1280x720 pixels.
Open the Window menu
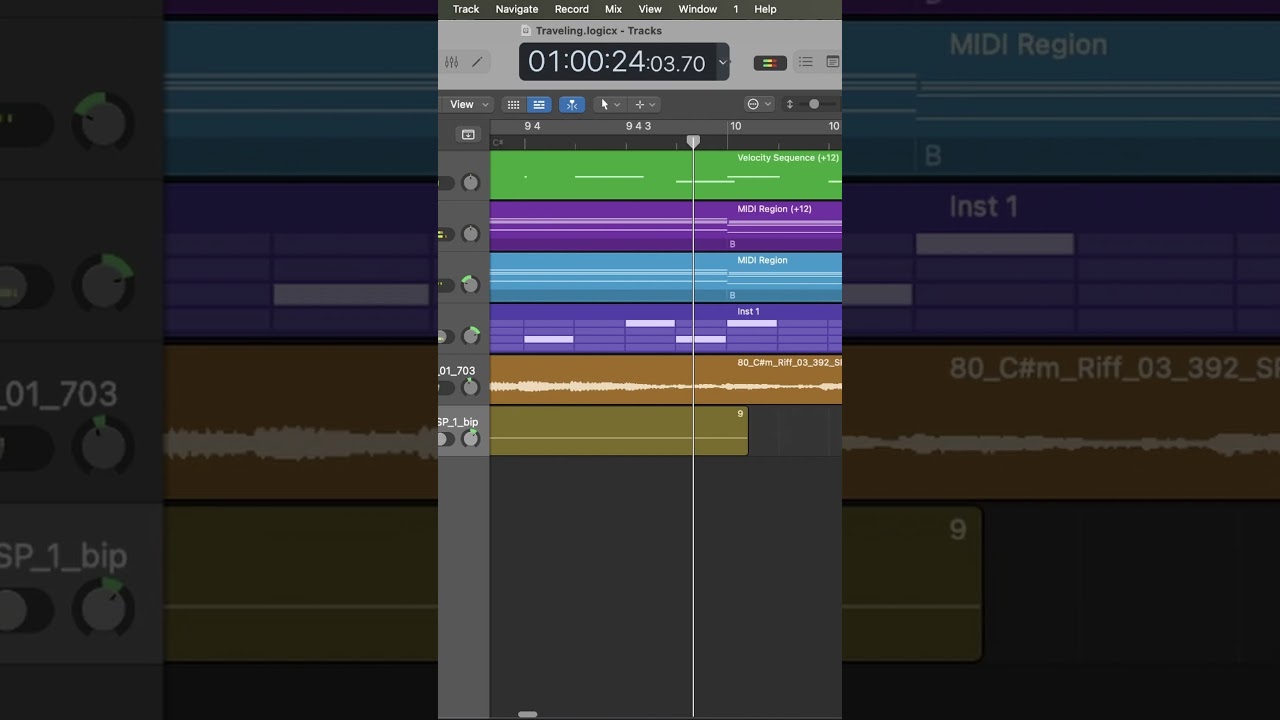pyautogui.click(x=698, y=9)
